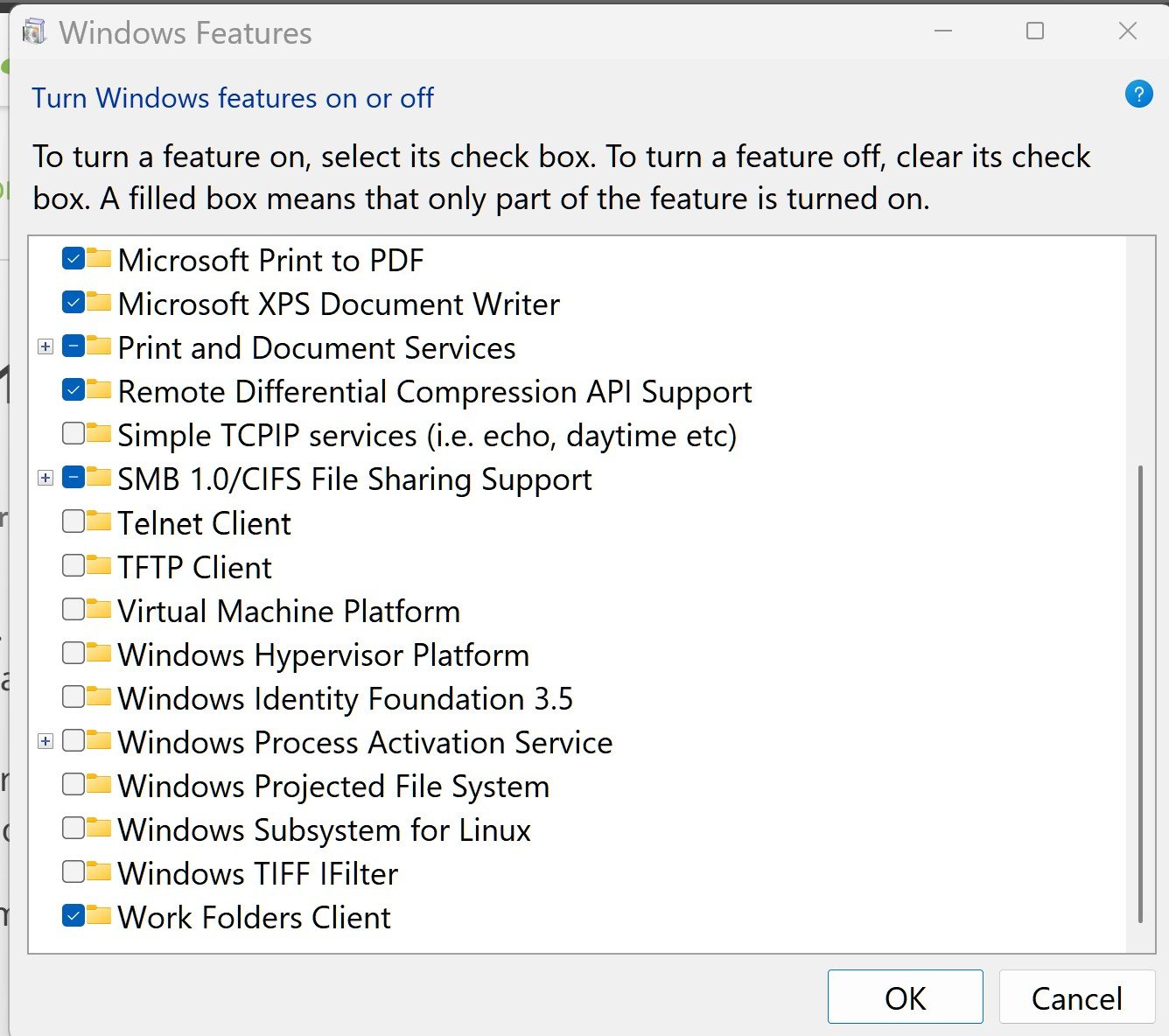Screen dimensions: 1169x1036
Task: Check Windows Process Activation Service checkbox
Action: [73, 740]
